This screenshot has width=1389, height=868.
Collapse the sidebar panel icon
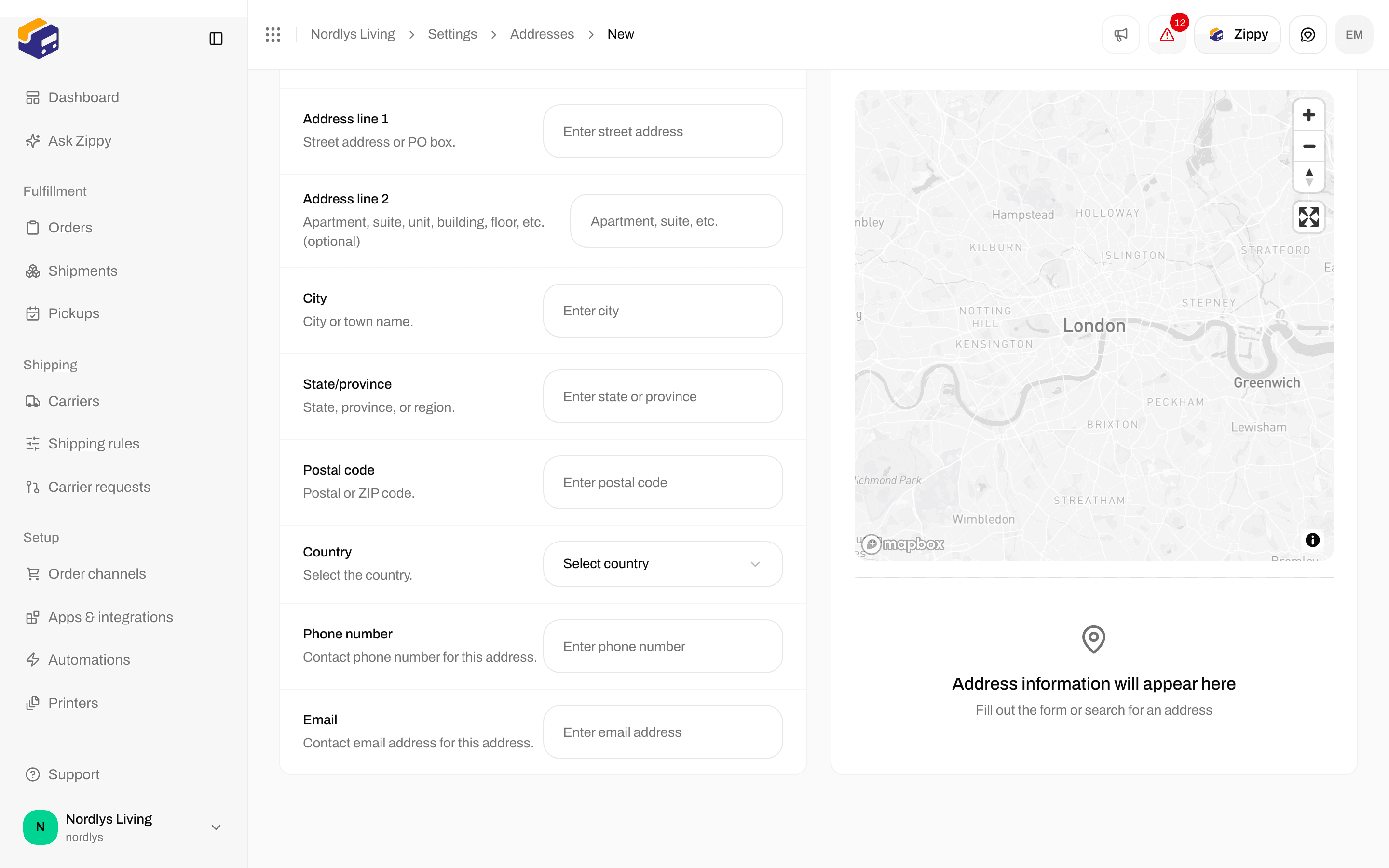point(216,39)
